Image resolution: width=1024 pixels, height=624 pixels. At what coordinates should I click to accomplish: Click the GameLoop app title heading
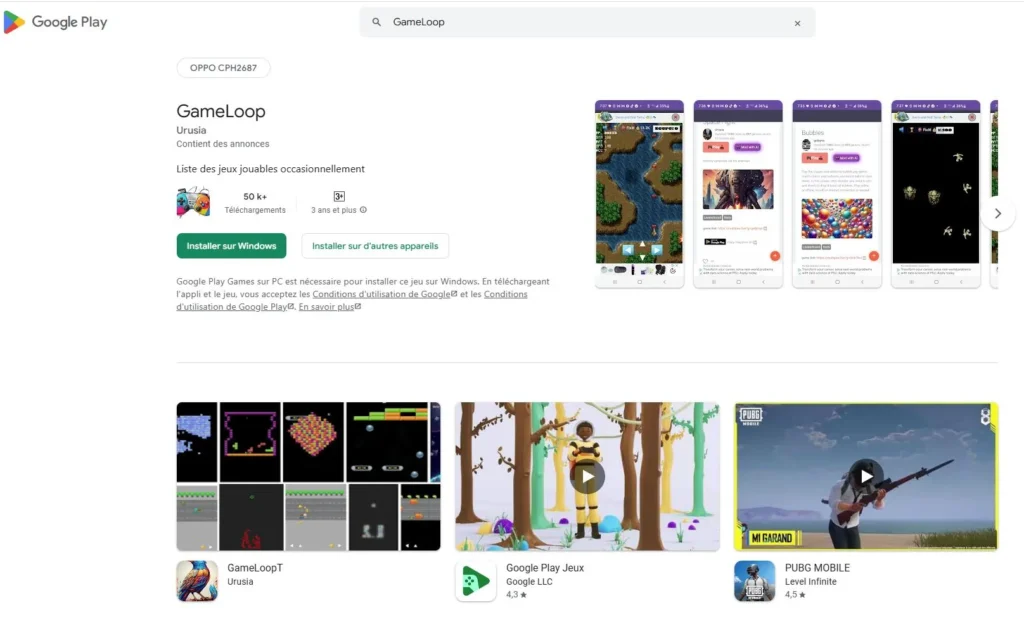221,111
